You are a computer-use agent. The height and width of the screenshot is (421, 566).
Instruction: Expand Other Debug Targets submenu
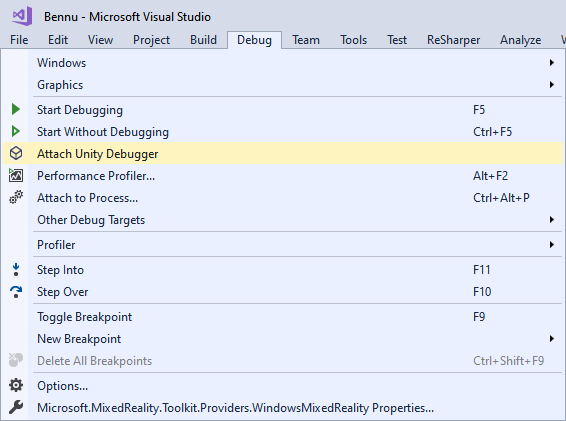pyautogui.click(x=552, y=220)
